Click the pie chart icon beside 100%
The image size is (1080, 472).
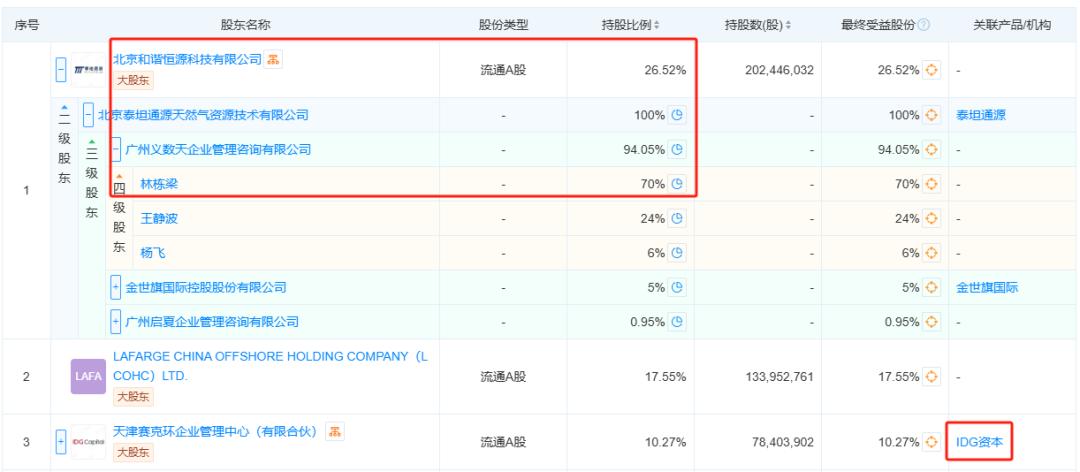(x=677, y=115)
